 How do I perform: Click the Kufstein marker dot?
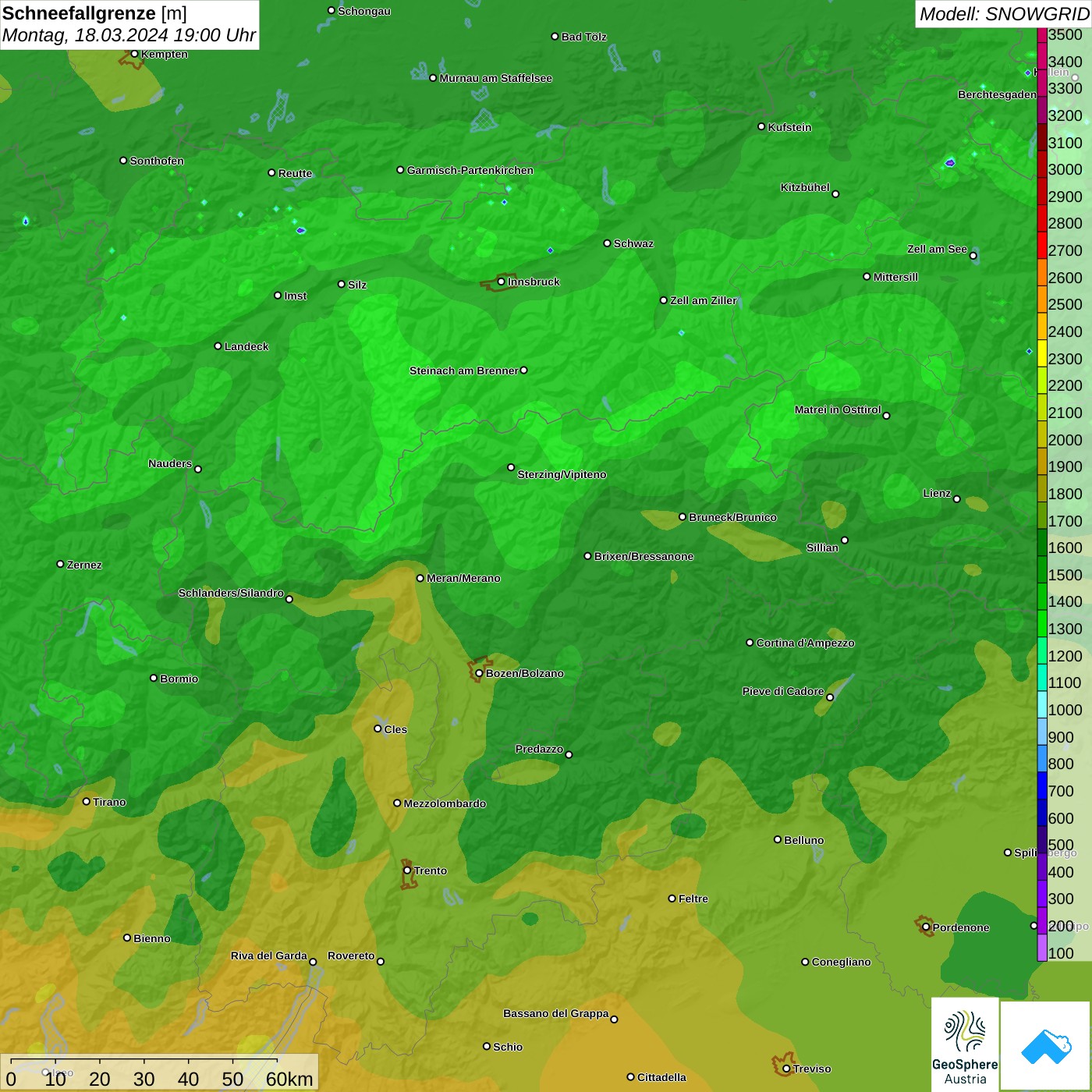coord(761,126)
